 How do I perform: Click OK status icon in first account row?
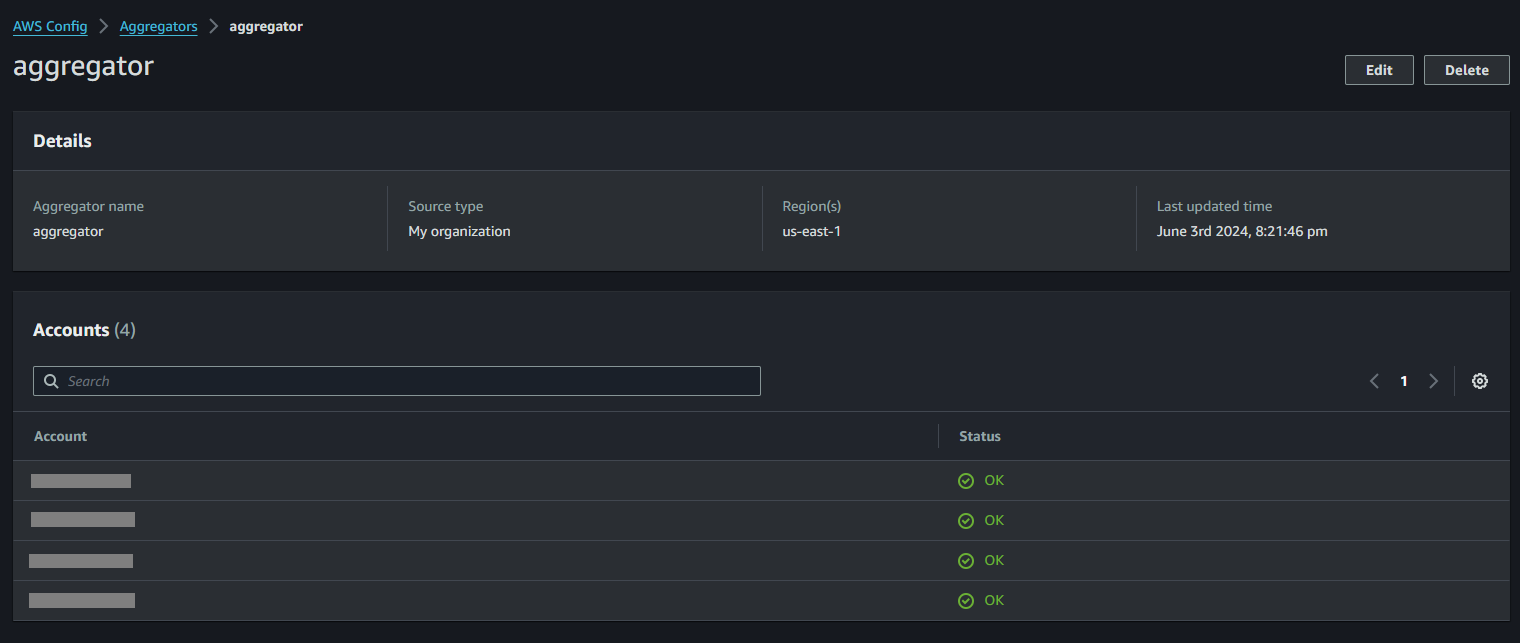pos(966,481)
